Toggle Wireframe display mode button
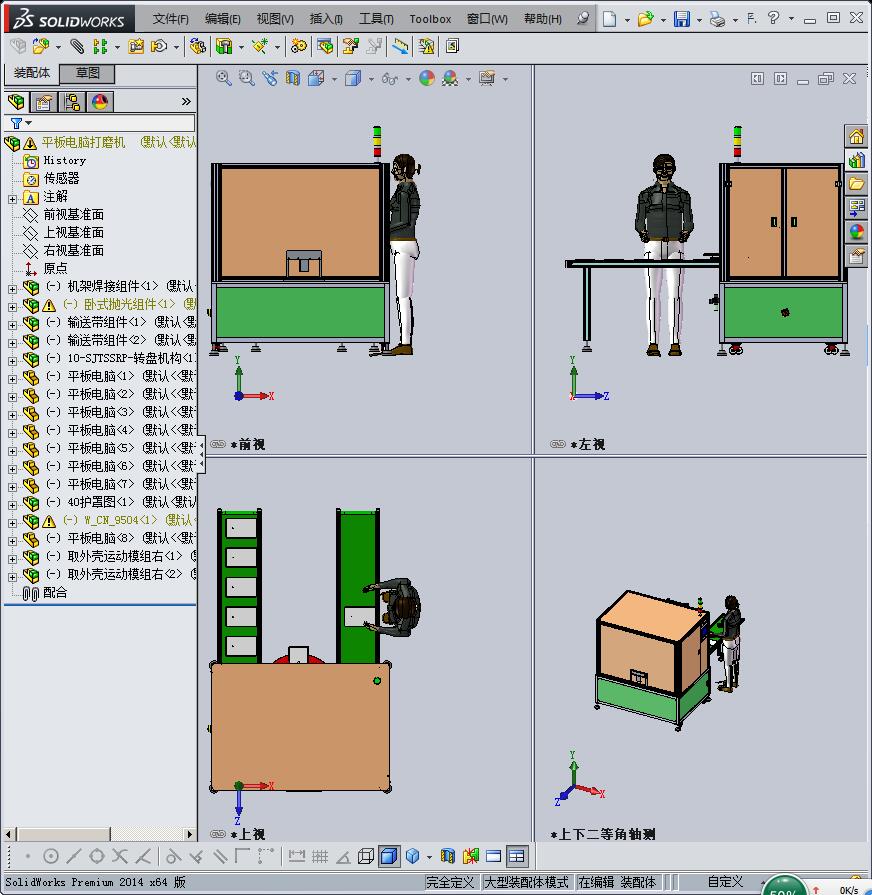Image resolution: width=872 pixels, height=895 pixels. pyautogui.click(x=365, y=856)
